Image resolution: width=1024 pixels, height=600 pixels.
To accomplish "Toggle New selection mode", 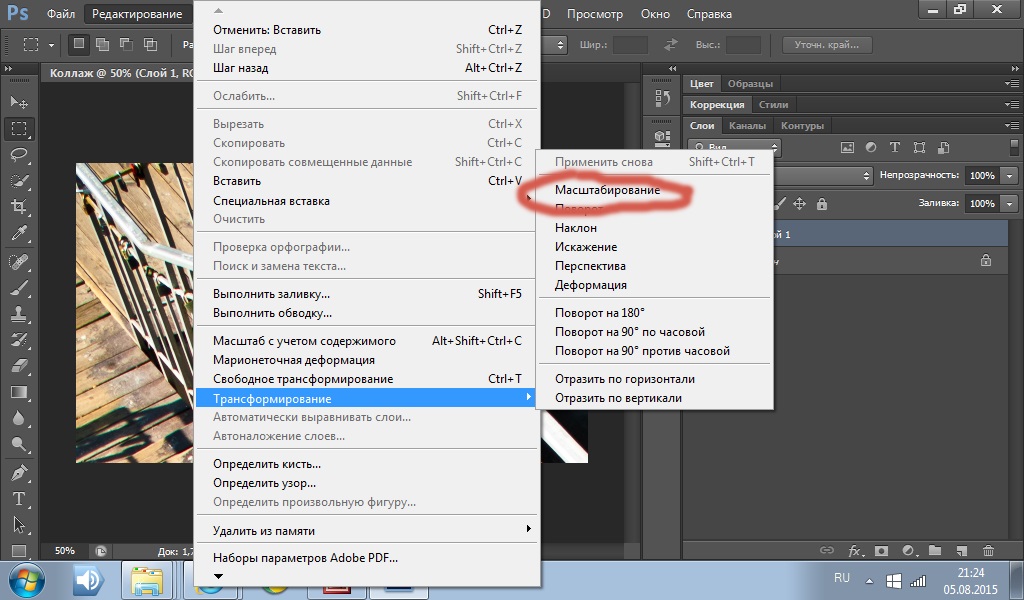I will click(x=79, y=44).
